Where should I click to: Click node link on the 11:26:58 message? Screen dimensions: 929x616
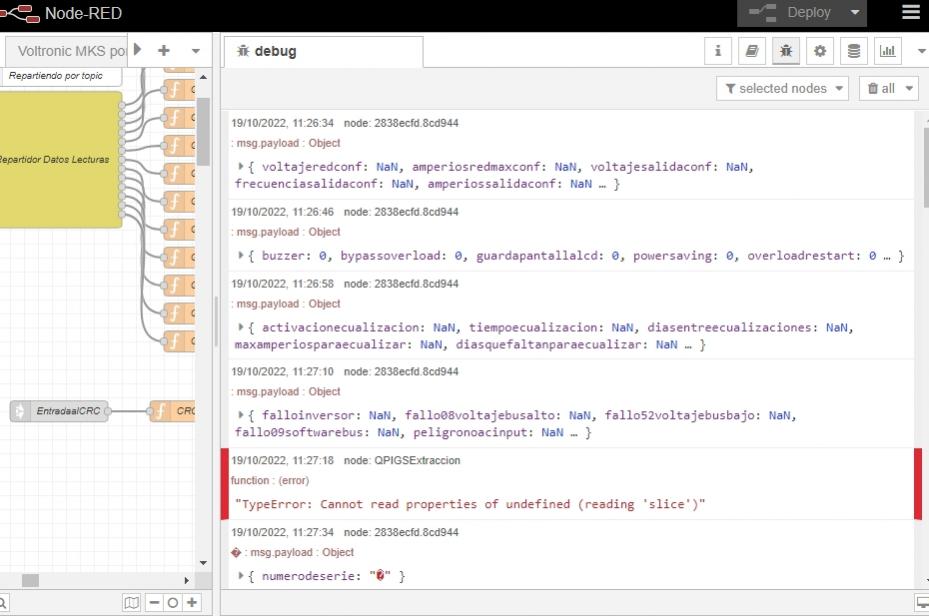[x=401, y=284]
